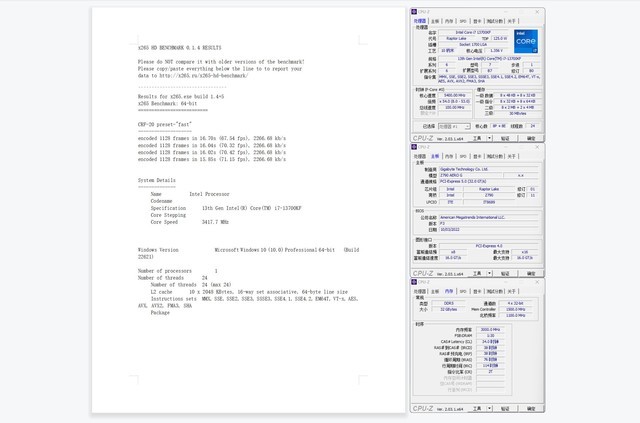This screenshot has height=423, width=640.
Task: Click CPU-Z title icon in memory window
Action: point(414,282)
